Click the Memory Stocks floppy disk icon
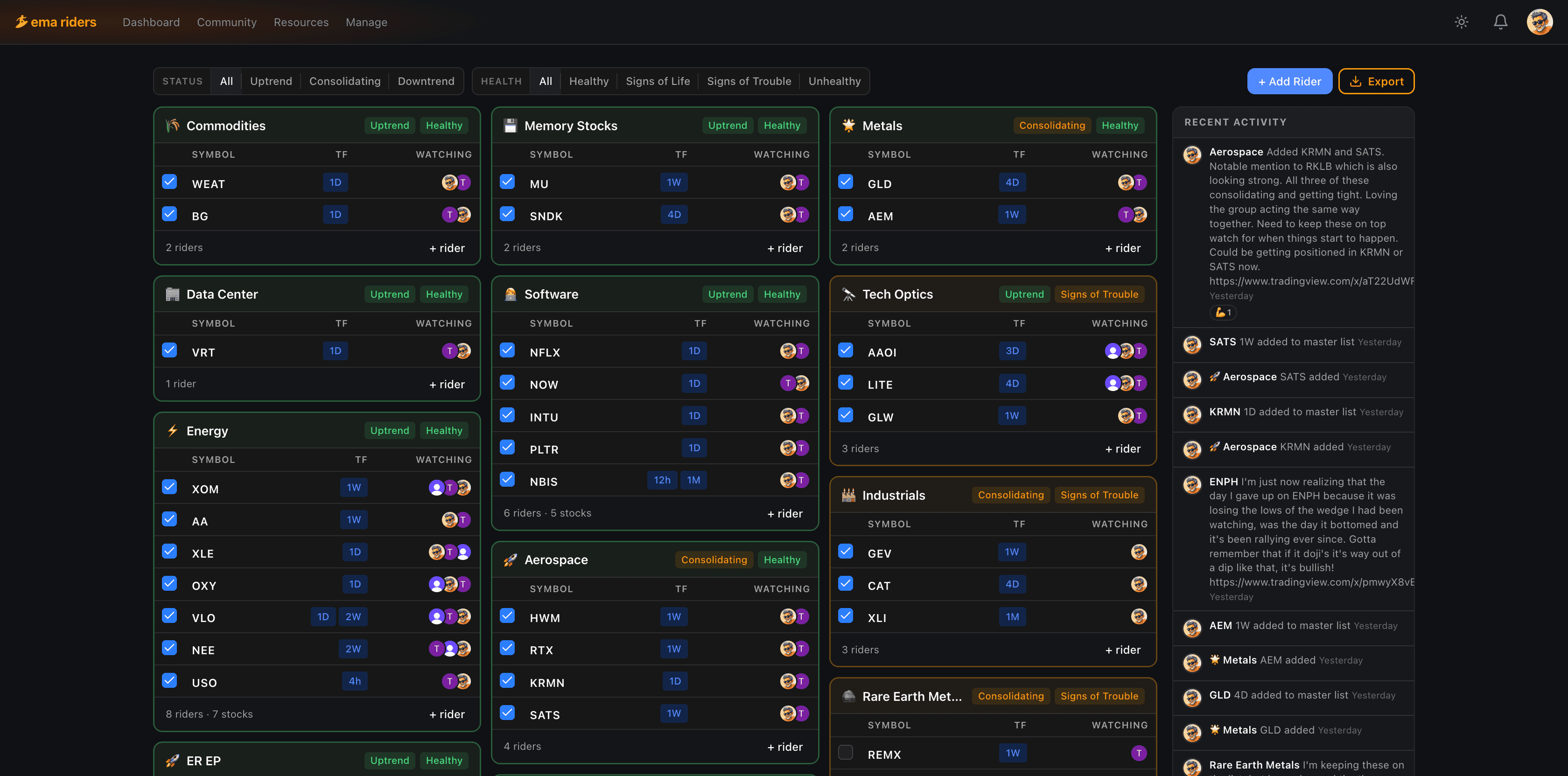Image resolution: width=1568 pixels, height=776 pixels. pos(510,126)
